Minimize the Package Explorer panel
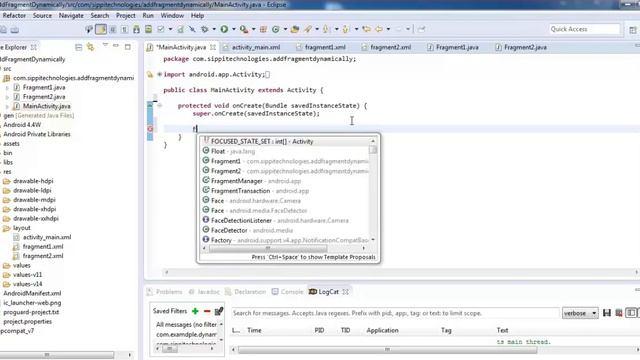Viewport: 640px width, 360px height. 116,46
